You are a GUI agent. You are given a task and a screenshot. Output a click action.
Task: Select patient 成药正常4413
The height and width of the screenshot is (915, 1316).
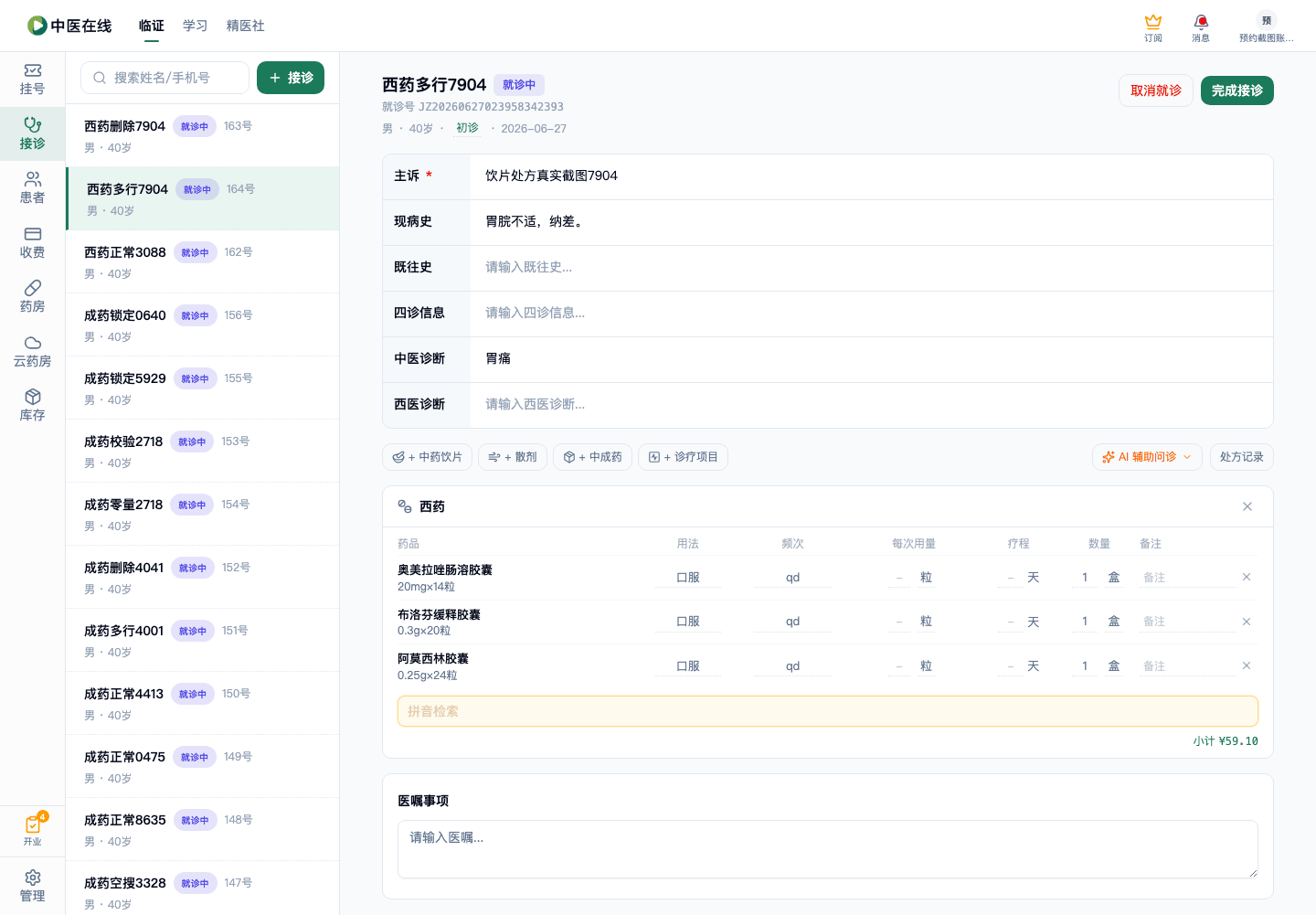pos(202,703)
